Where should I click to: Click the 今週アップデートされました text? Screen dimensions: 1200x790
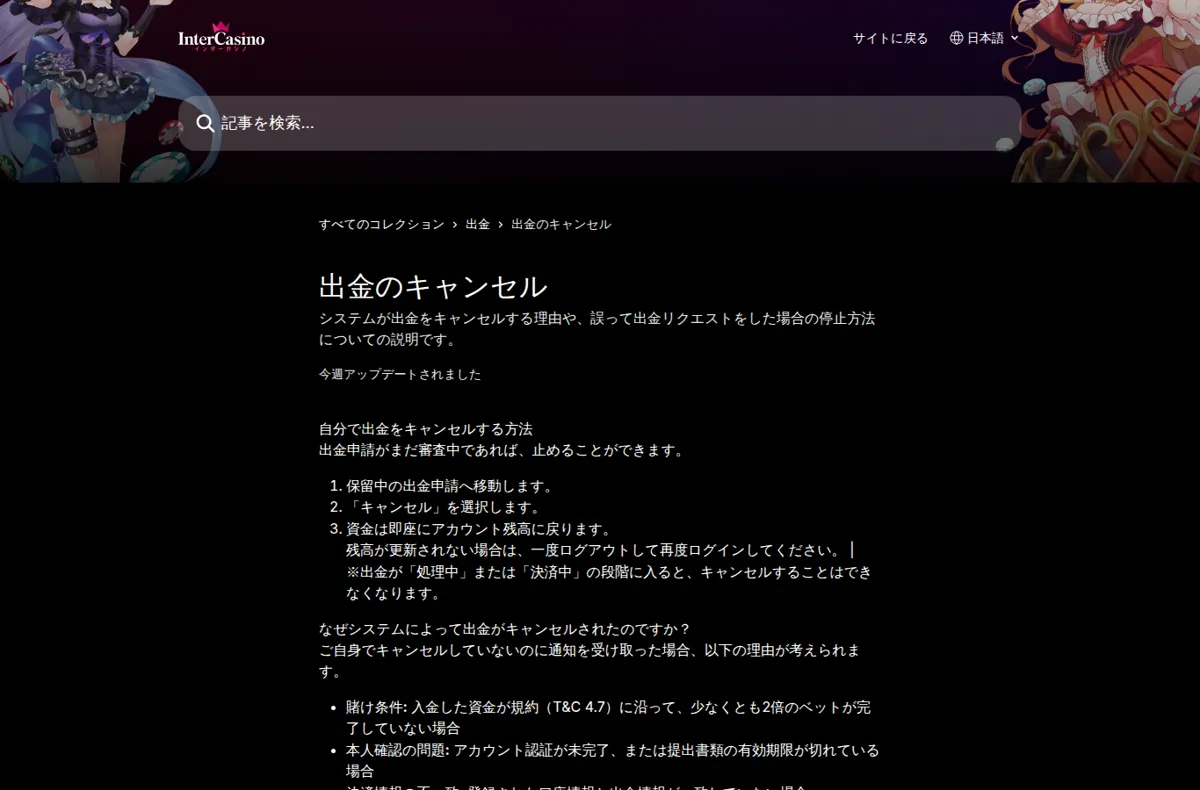400,374
